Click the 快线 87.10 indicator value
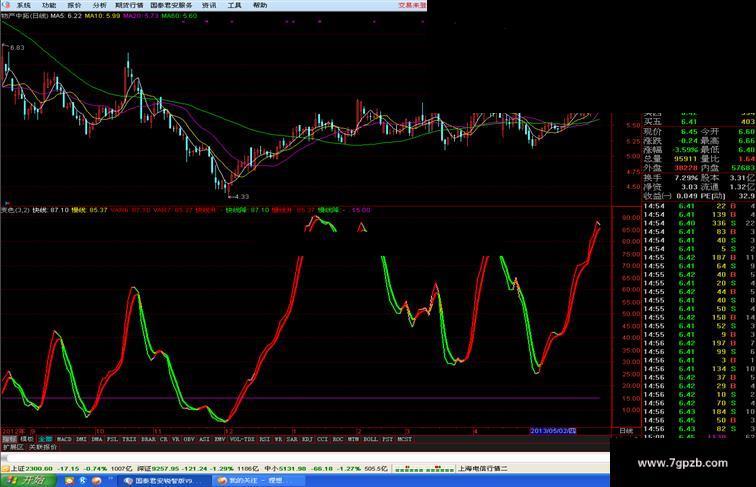The image size is (756, 487). pyautogui.click(x=50, y=210)
